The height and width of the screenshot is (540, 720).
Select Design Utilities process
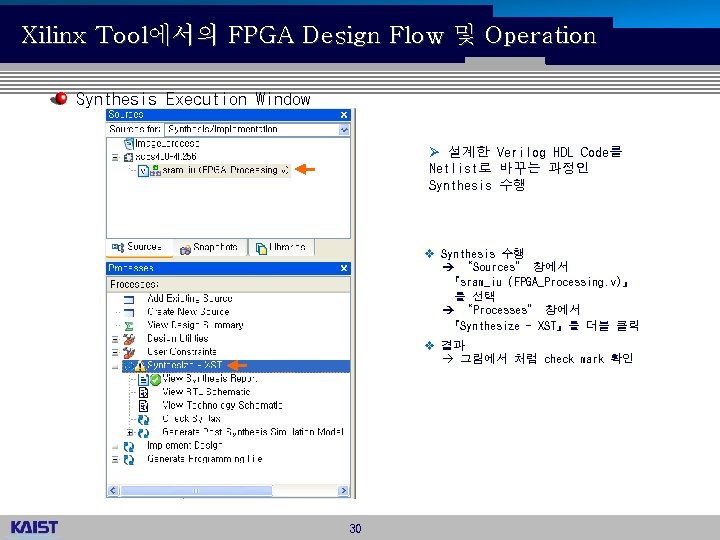(x=178, y=338)
